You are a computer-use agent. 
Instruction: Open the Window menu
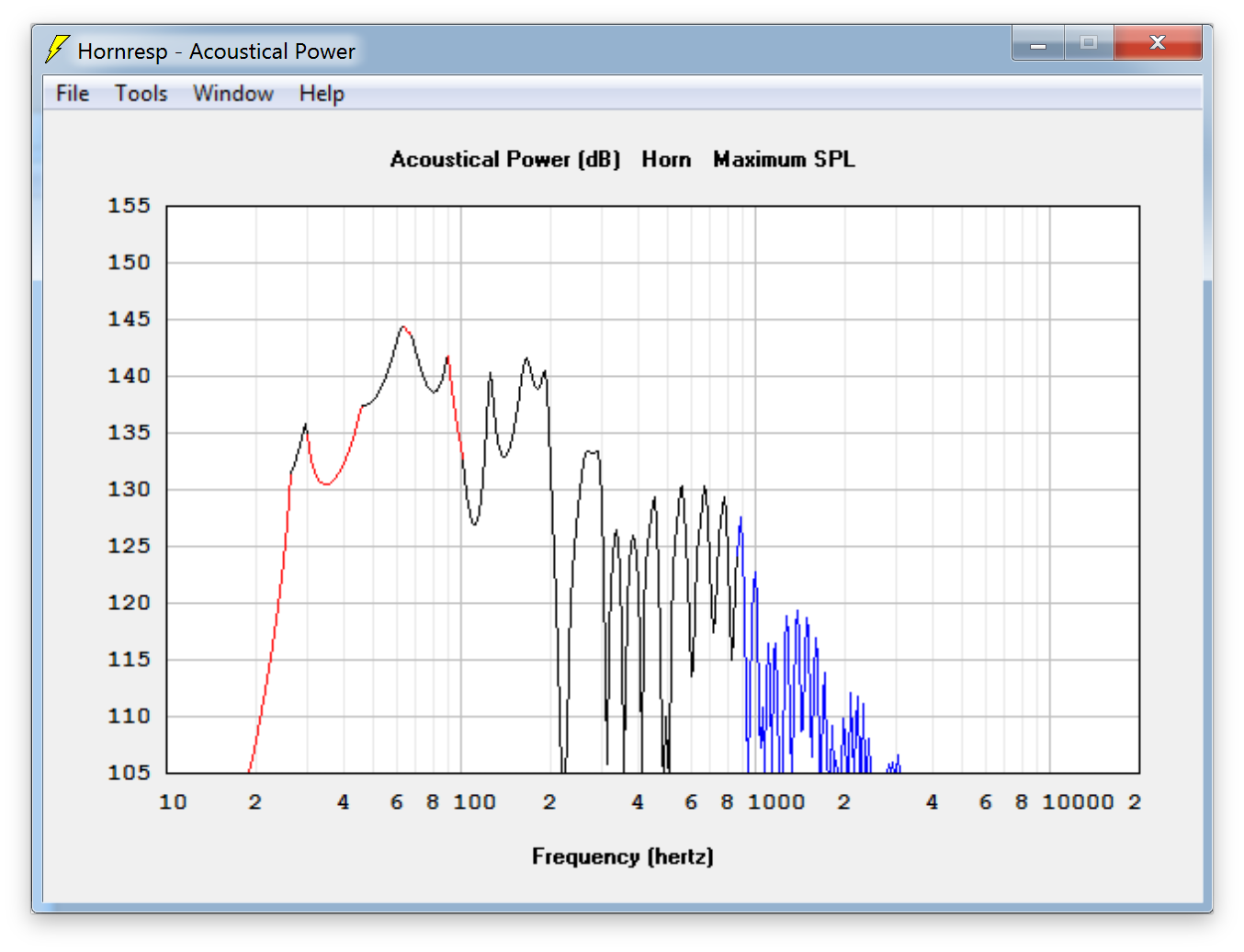point(233,94)
